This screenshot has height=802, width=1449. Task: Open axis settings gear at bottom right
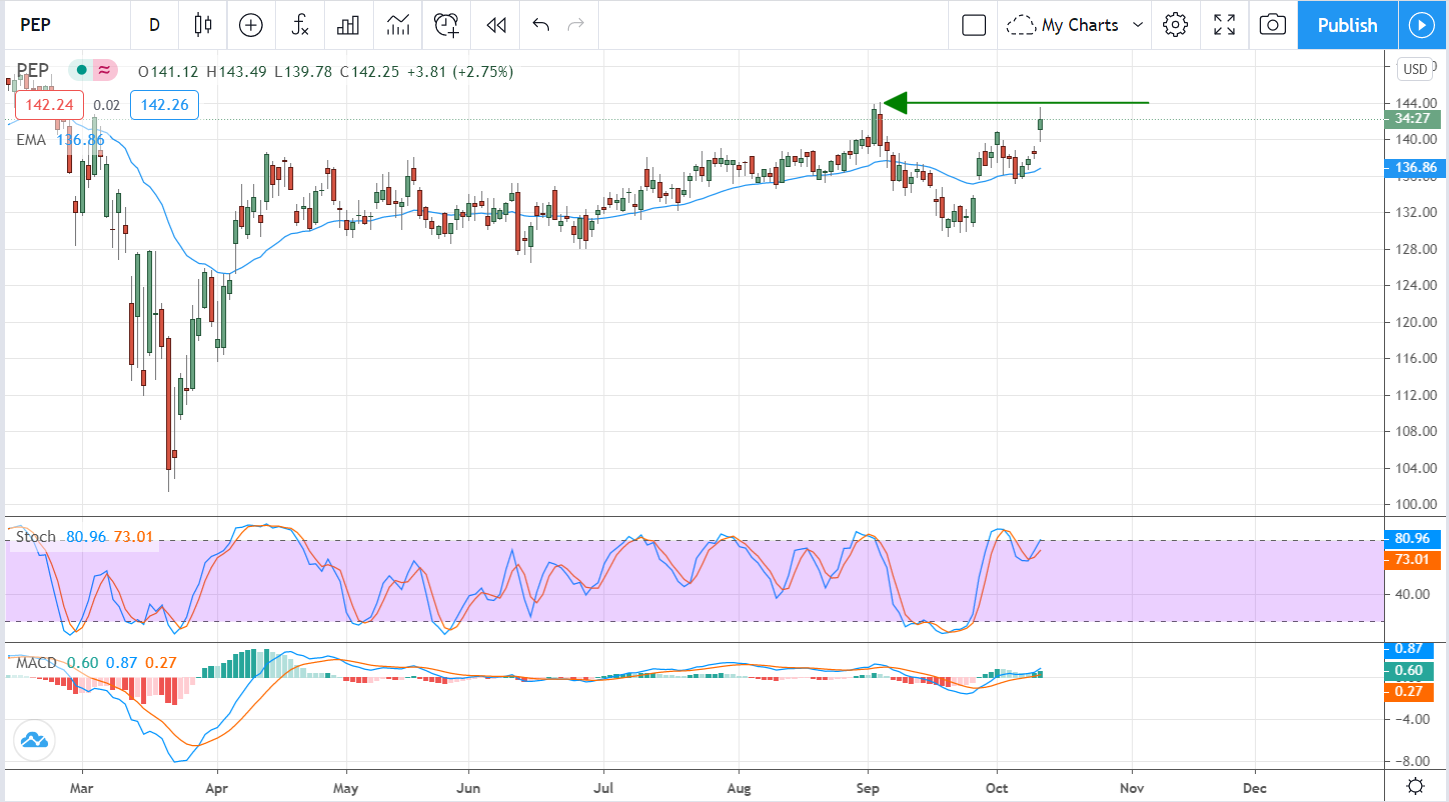1415,785
